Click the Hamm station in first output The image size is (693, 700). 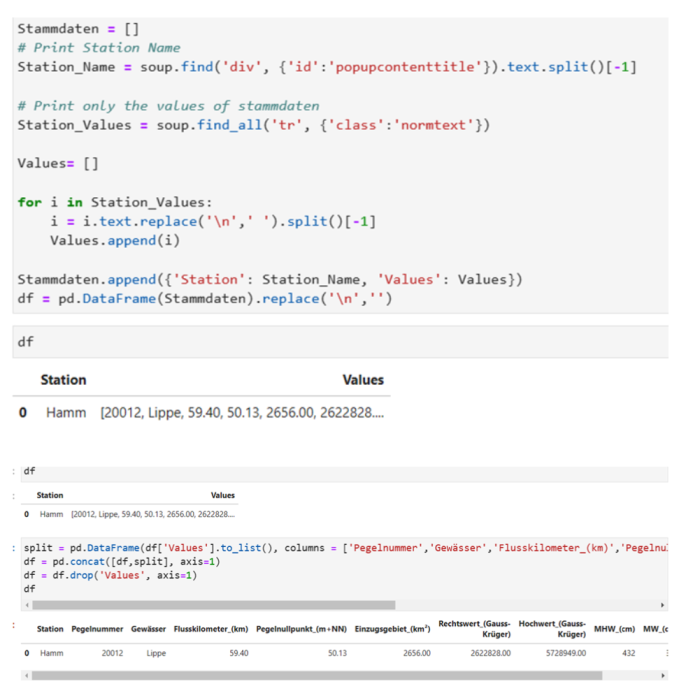point(68,412)
